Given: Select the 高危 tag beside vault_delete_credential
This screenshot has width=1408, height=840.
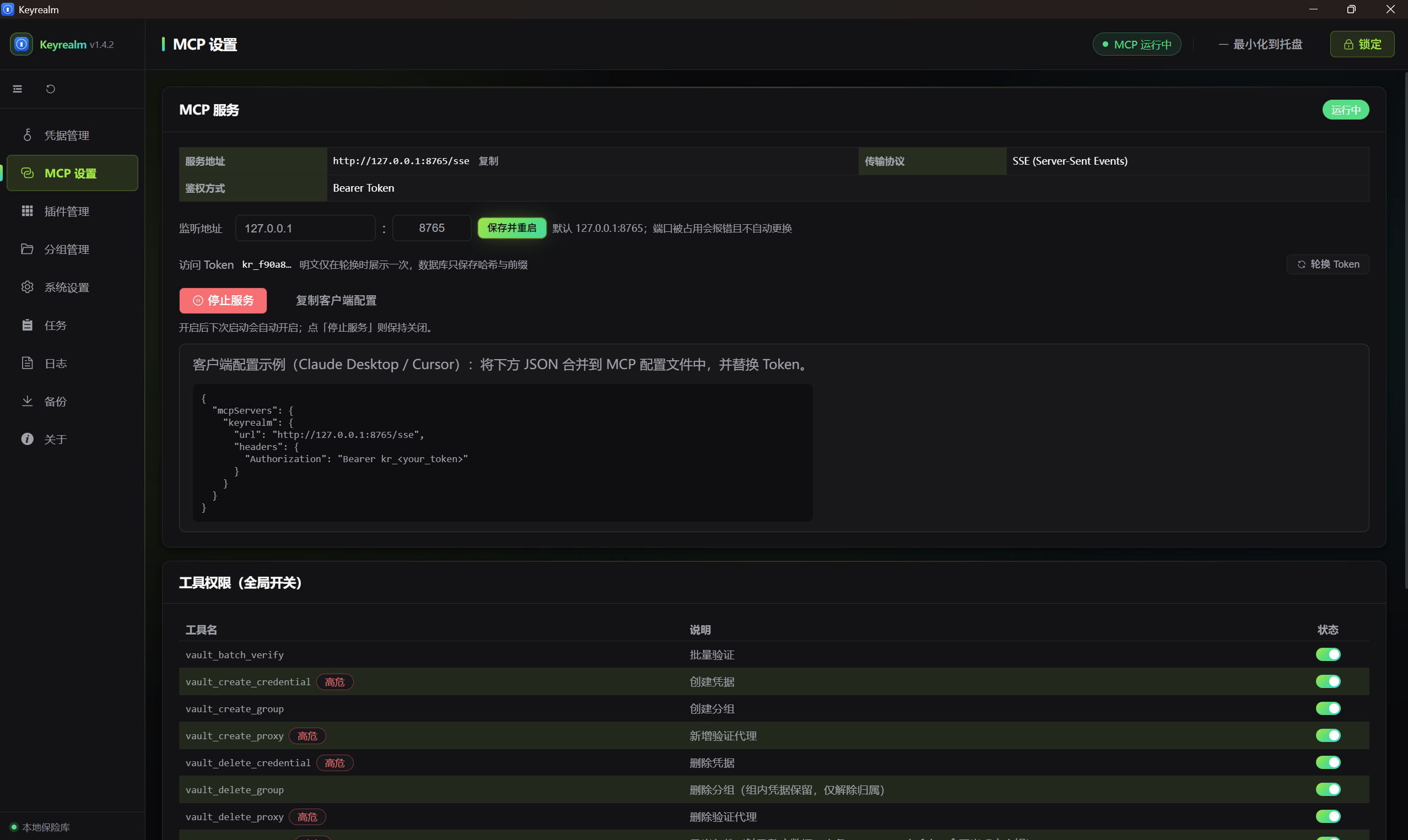Looking at the screenshot, I should coord(335,763).
